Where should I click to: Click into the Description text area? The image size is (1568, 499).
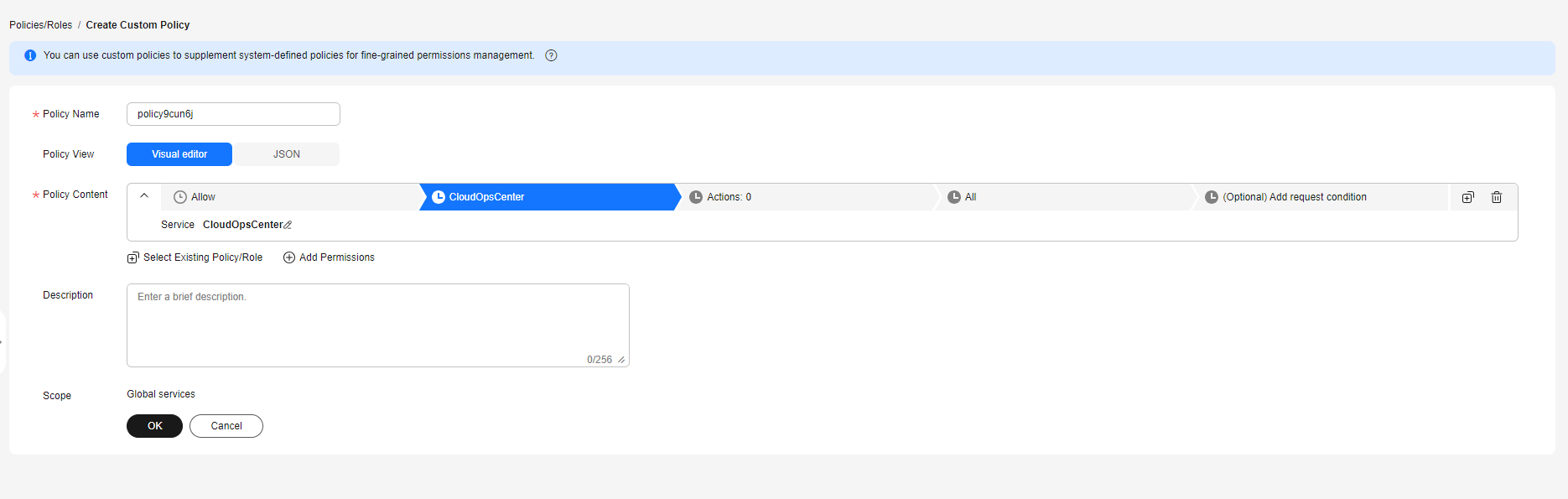[x=378, y=325]
